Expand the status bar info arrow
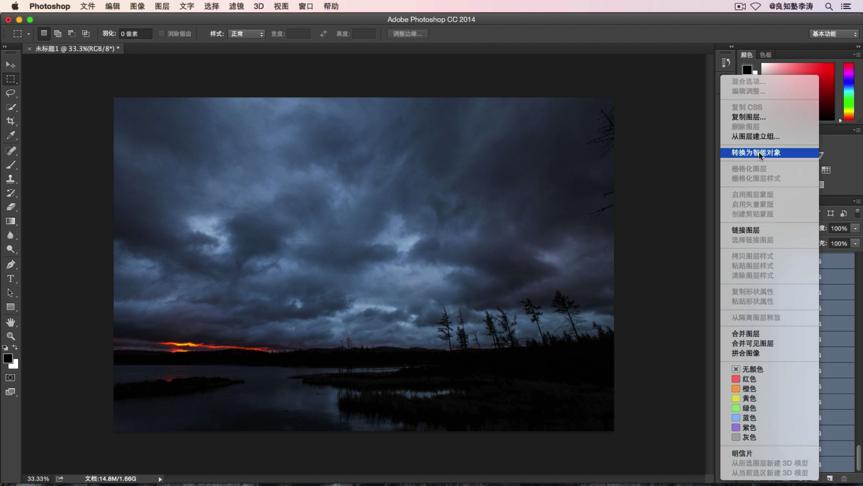Screen dimensions: 863x486 (160, 479)
